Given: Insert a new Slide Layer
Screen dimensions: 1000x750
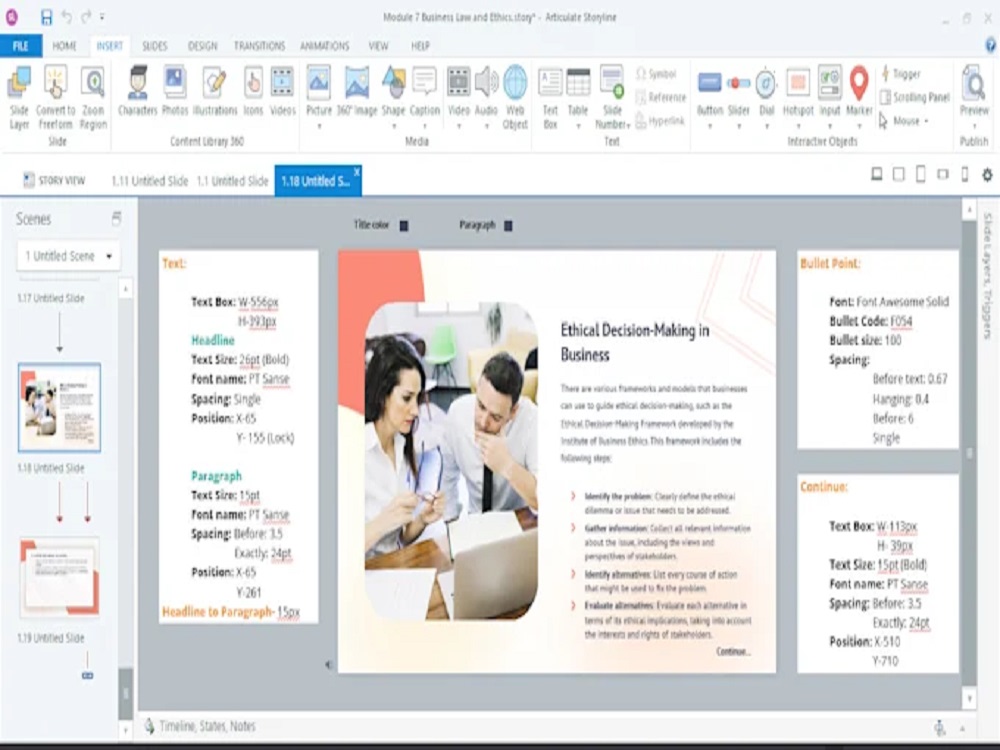Looking at the screenshot, I should tap(19, 98).
